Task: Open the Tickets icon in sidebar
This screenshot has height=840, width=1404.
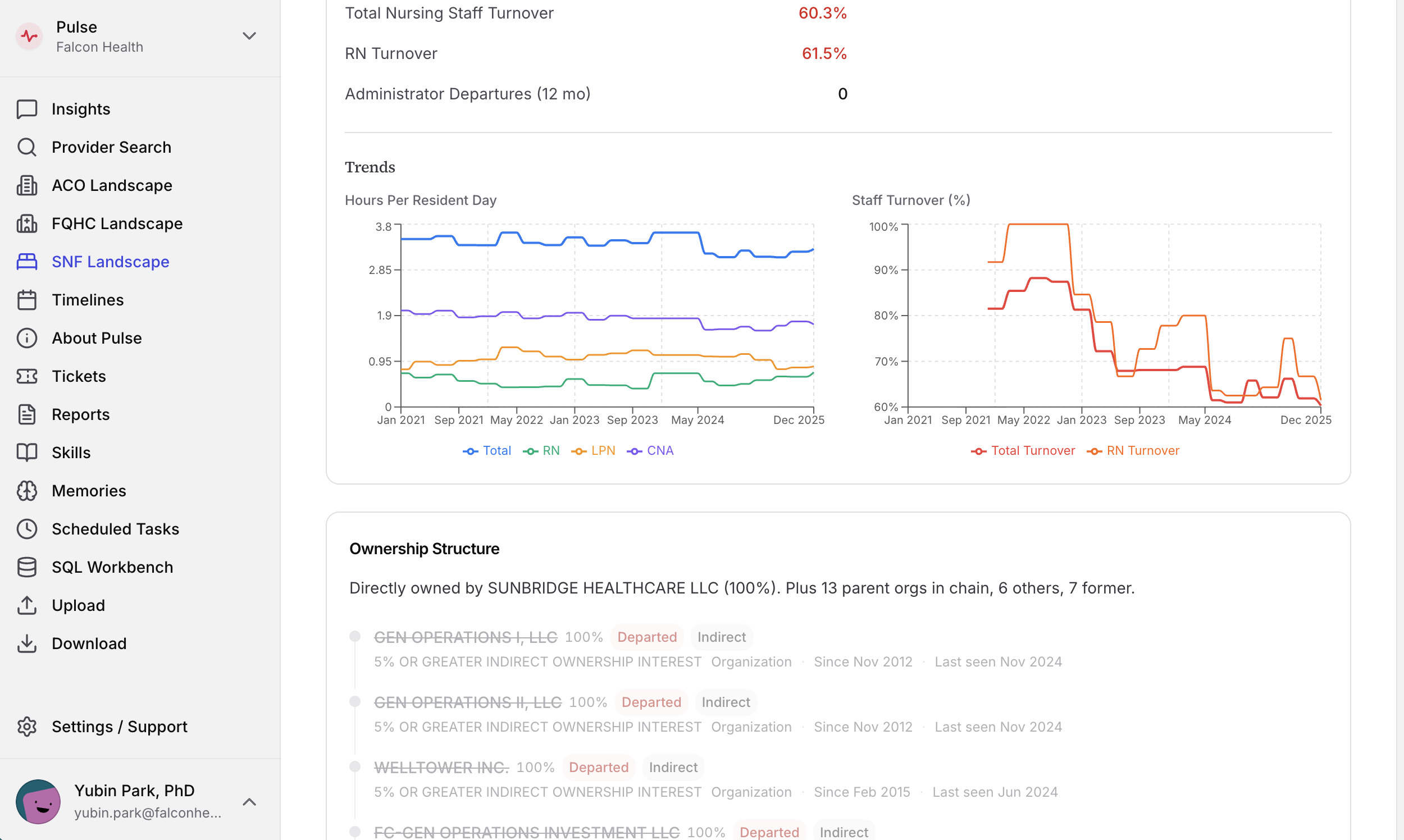Action: (x=26, y=376)
